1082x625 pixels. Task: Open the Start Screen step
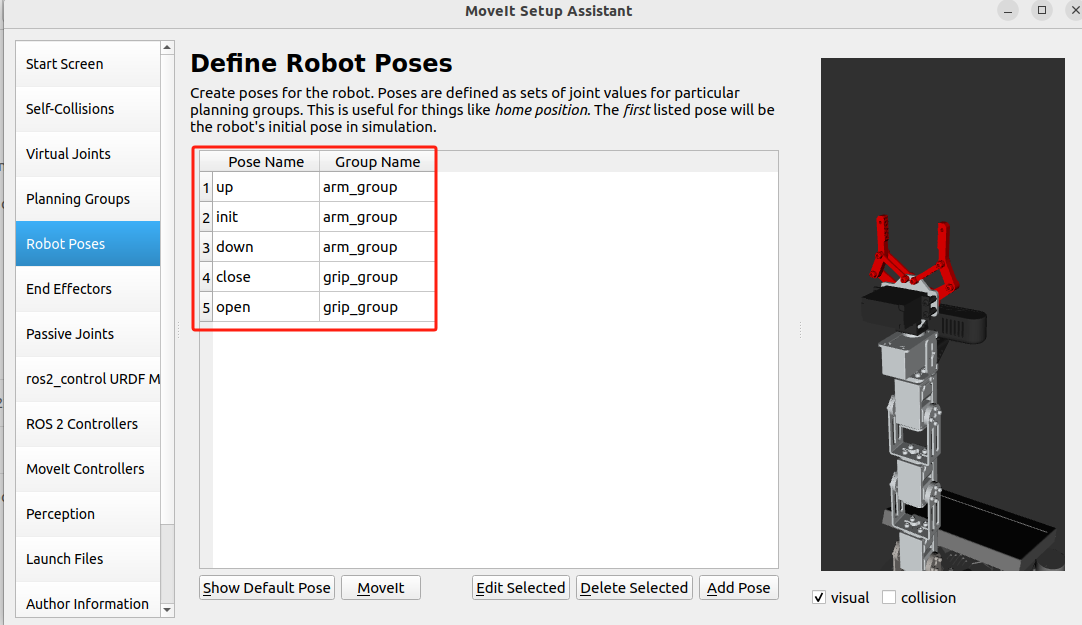coord(88,64)
